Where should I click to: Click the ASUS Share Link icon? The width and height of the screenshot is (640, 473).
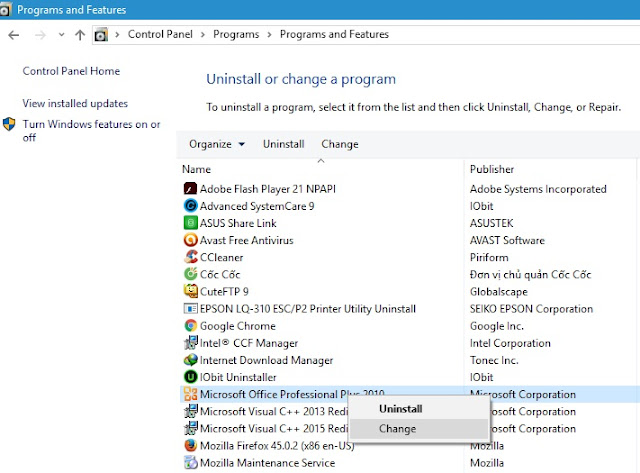190,223
